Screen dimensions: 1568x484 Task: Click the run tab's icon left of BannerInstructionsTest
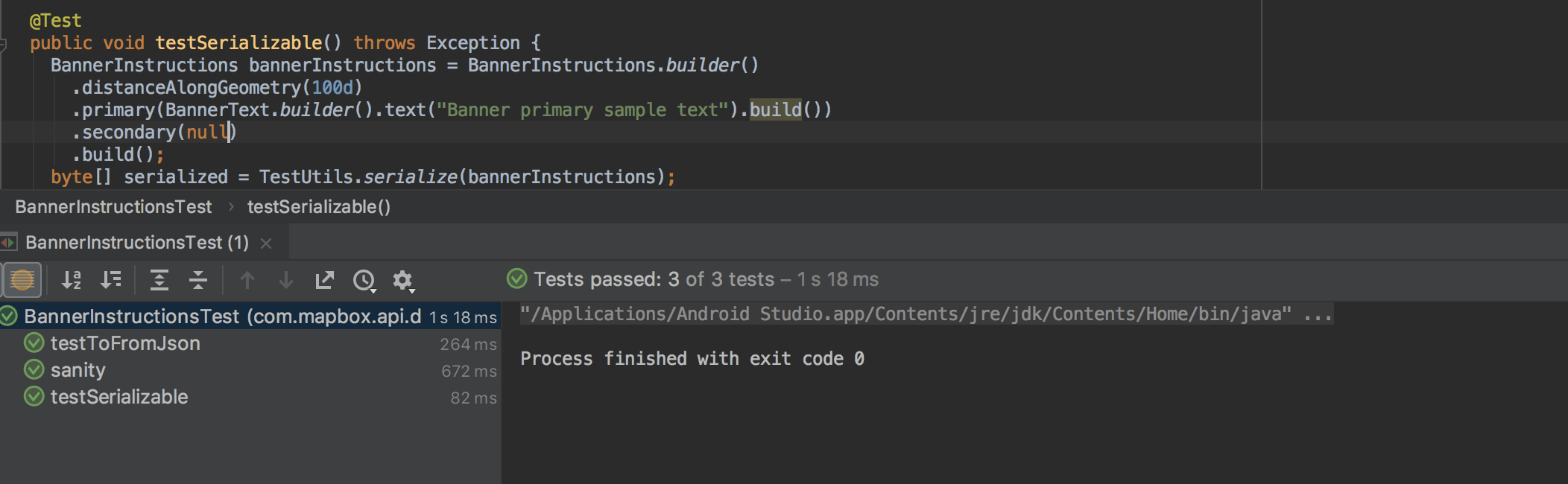coord(8,243)
